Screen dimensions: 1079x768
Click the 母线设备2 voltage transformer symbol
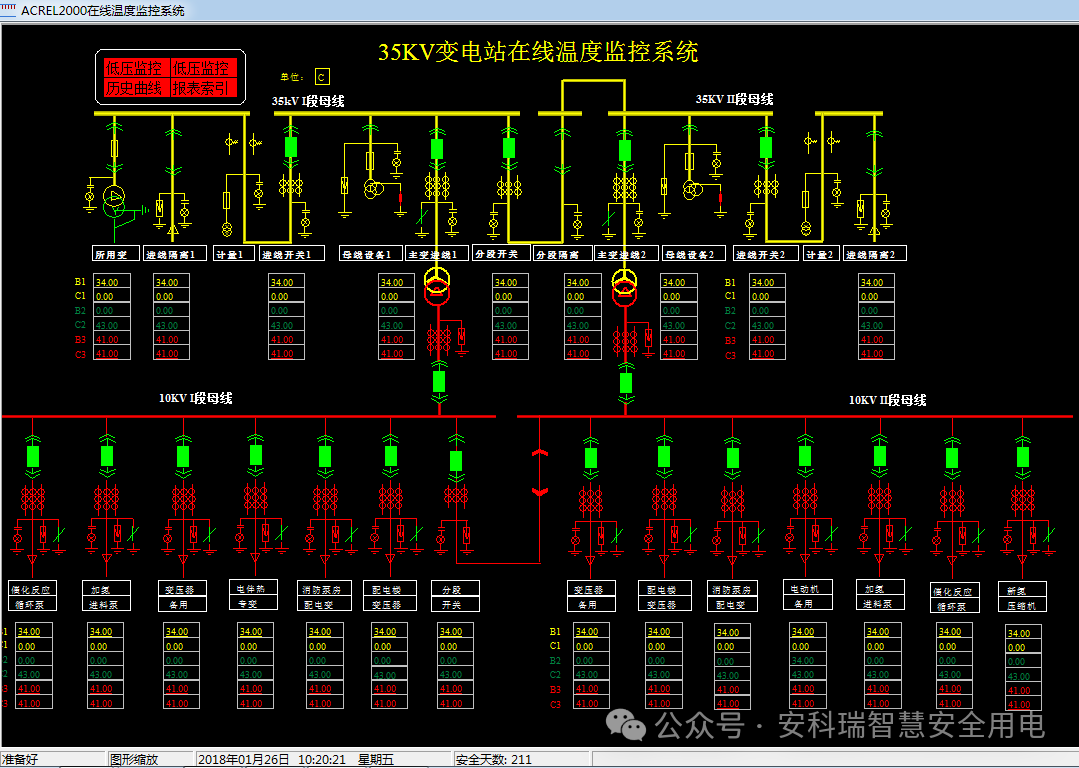tap(691, 190)
